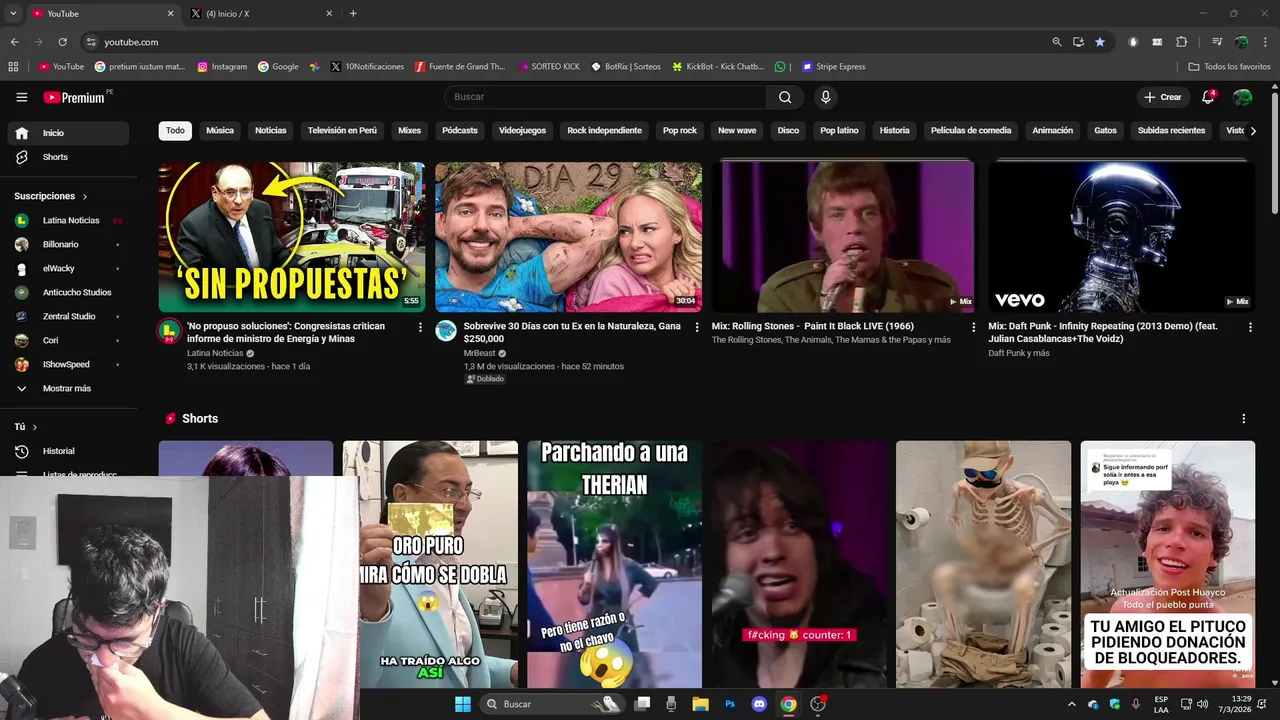The width and height of the screenshot is (1280, 720).
Task: Start voice search with microphone icon
Action: [x=825, y=97]
